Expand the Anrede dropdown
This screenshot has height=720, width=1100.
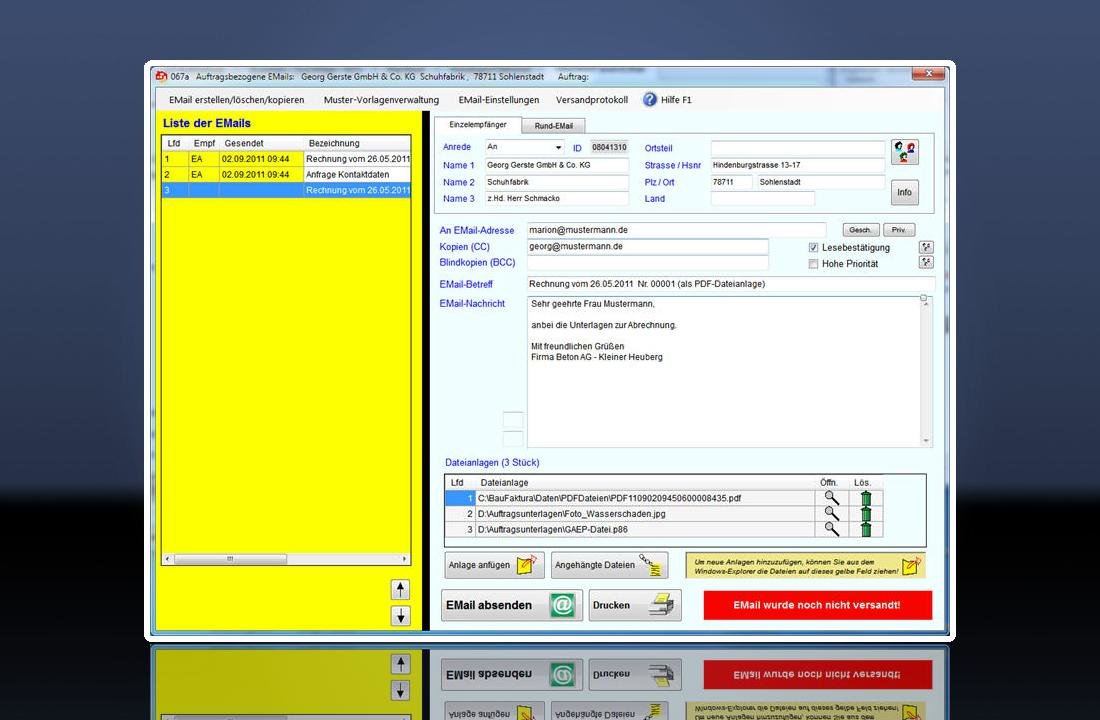pos(558,148)
